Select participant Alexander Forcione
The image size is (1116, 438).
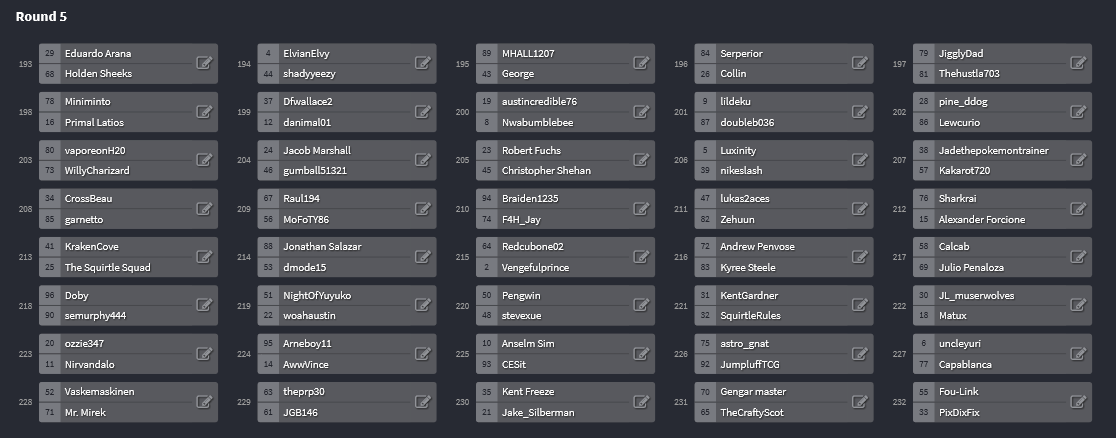coord(981,219)
